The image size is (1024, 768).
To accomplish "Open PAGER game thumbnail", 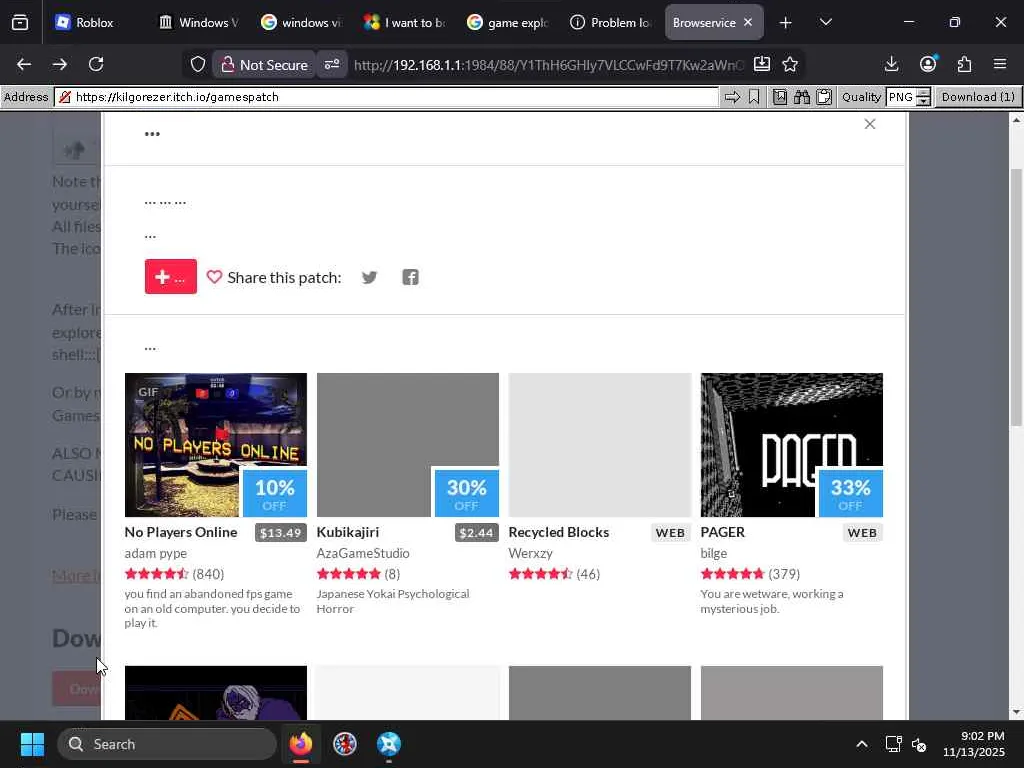I will (x=792, y=445).
